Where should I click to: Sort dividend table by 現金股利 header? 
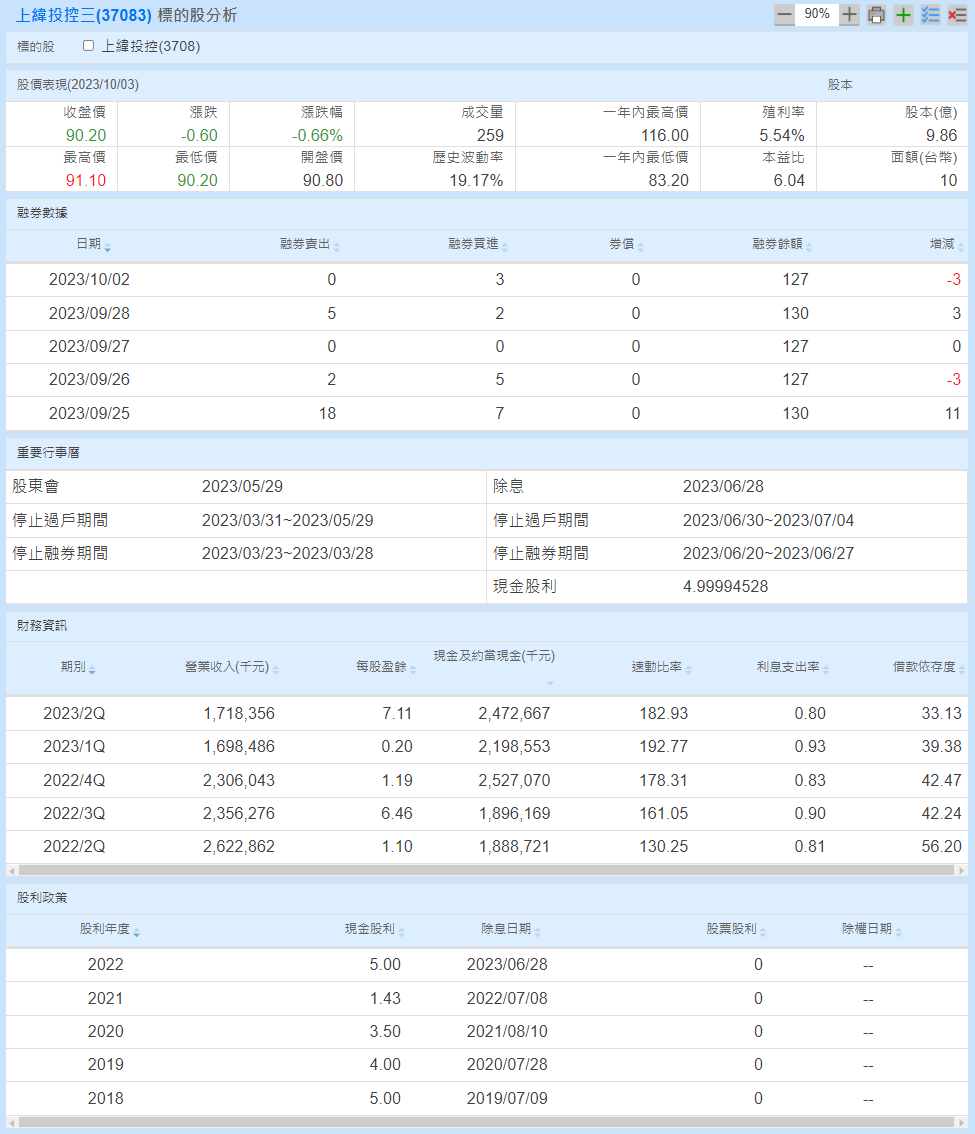click(374, 930)
